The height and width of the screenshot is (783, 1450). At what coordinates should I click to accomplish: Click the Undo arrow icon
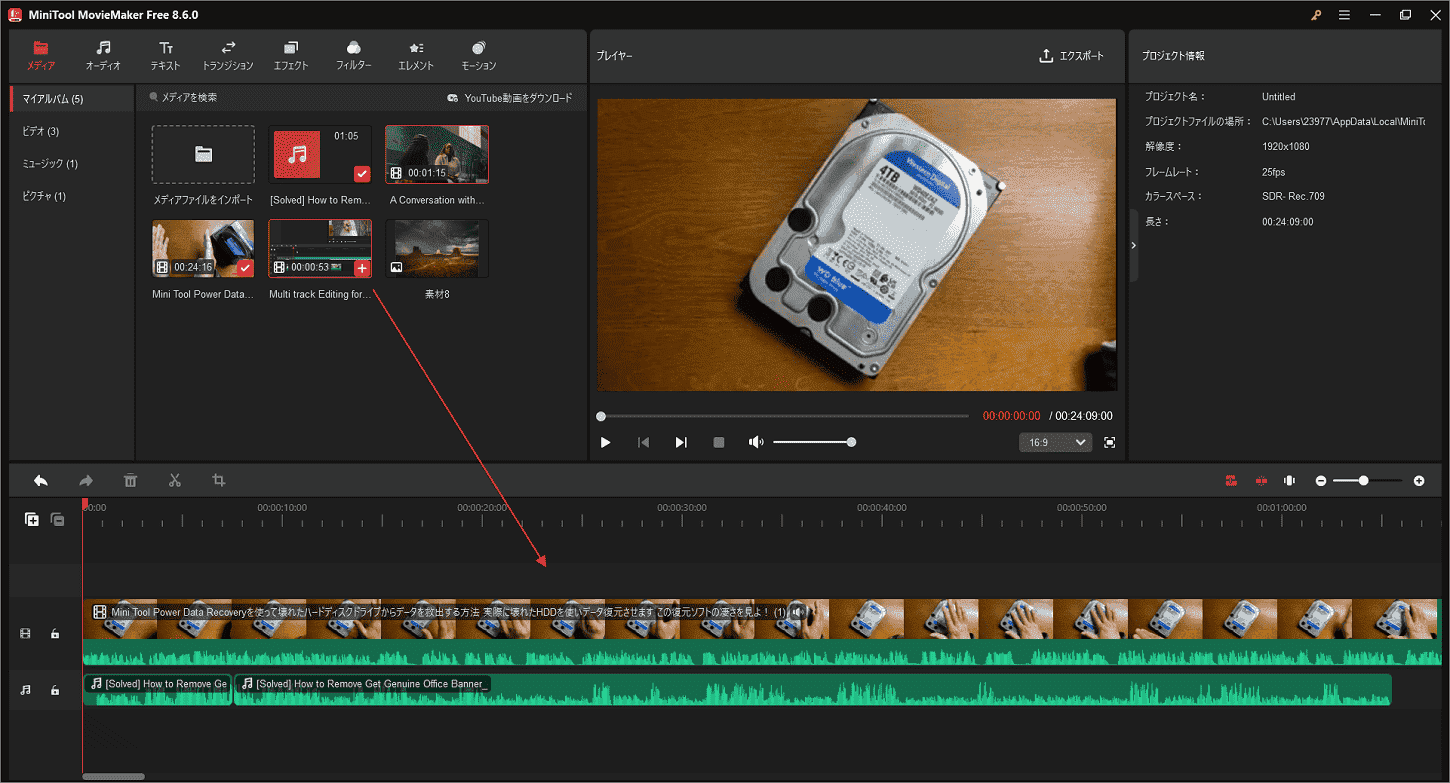40,480
